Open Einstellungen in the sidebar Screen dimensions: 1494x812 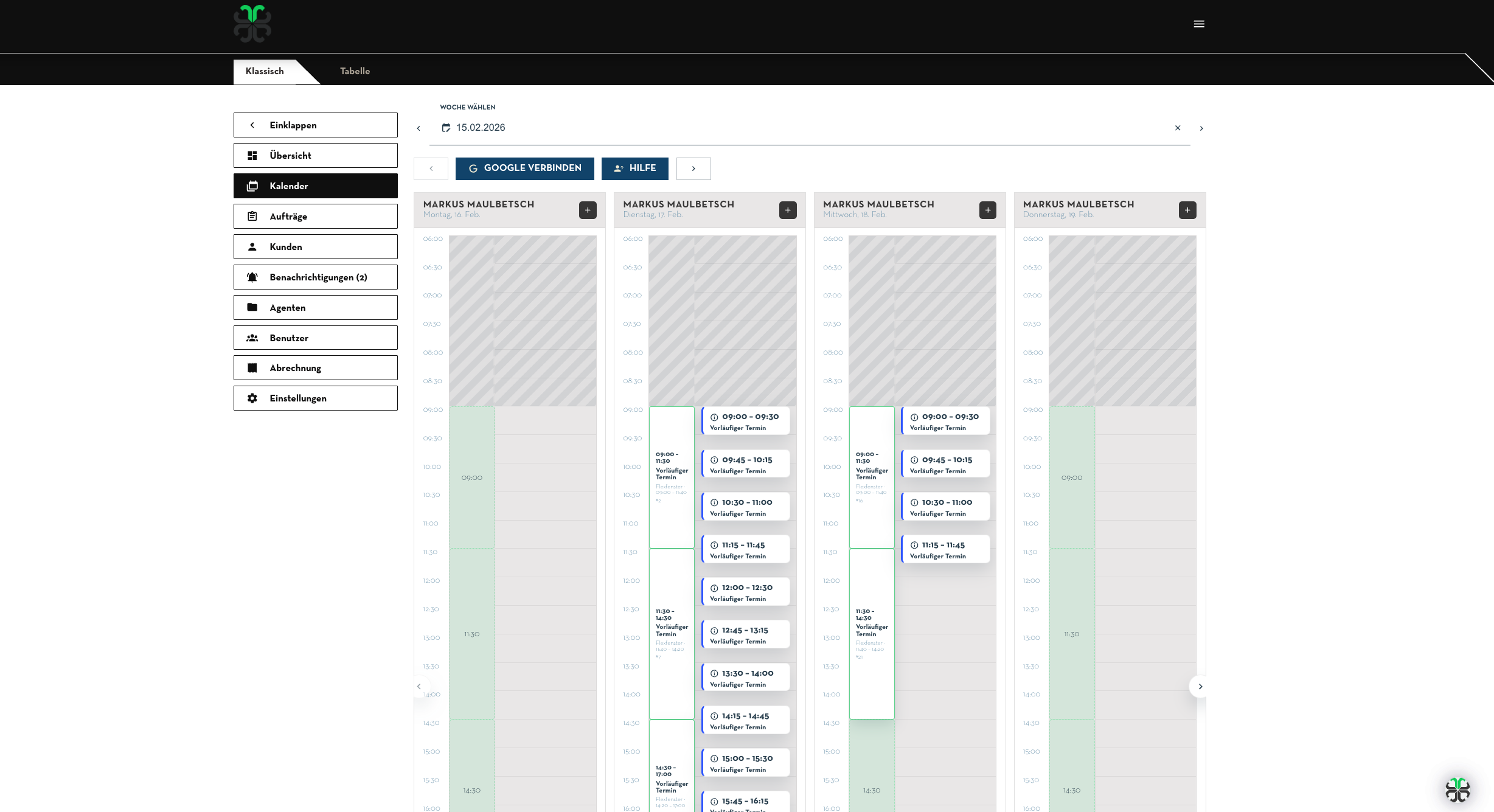click(x=315, y=398)
